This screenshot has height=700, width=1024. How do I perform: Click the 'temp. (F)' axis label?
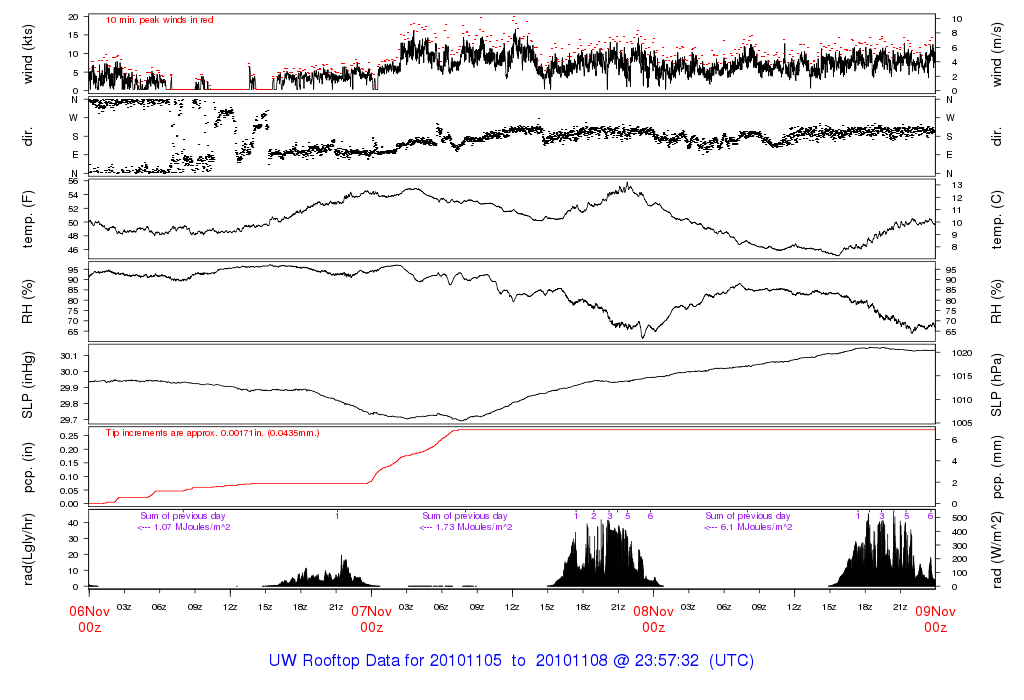coord(28,219)
